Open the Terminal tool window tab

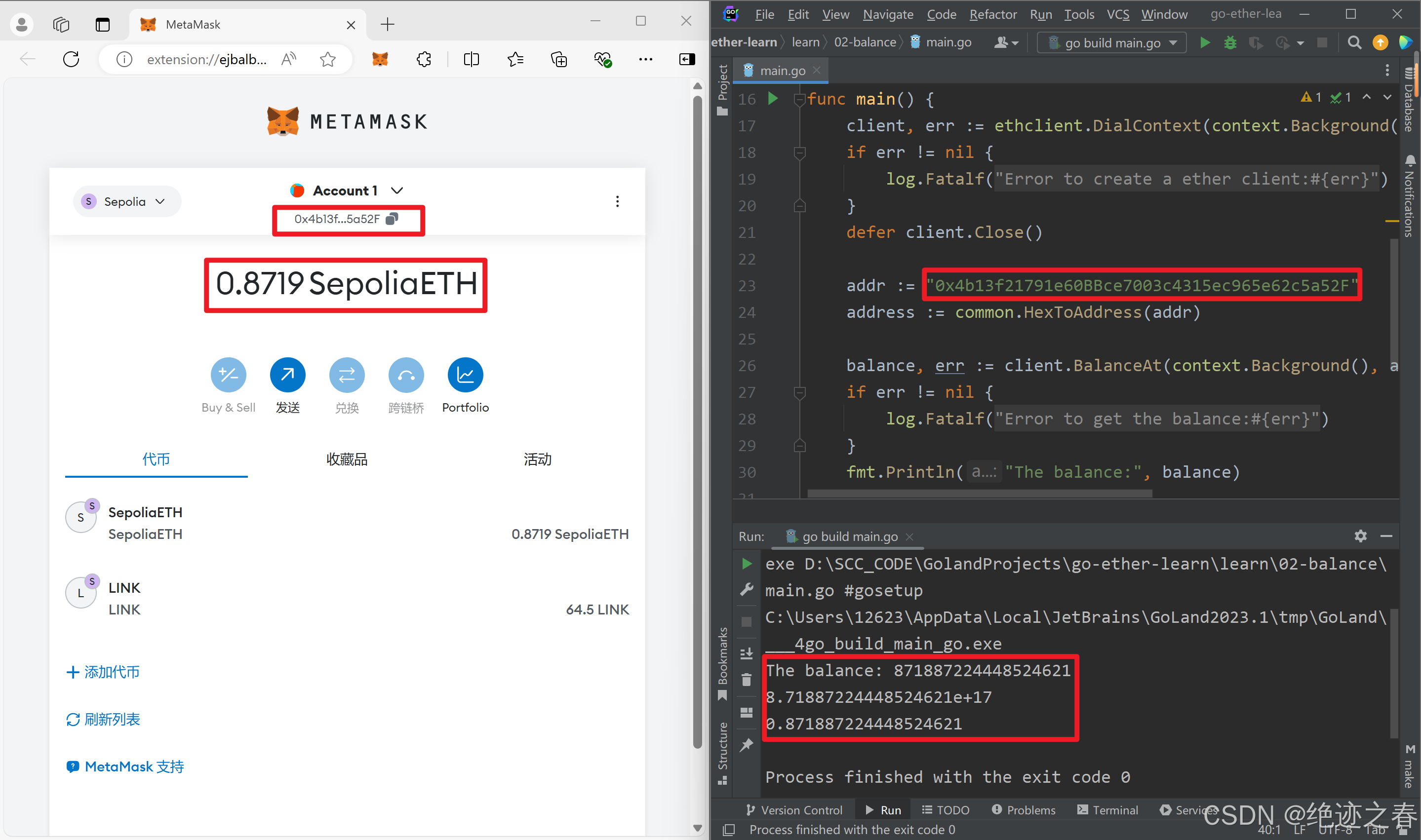click(1107, 810)
